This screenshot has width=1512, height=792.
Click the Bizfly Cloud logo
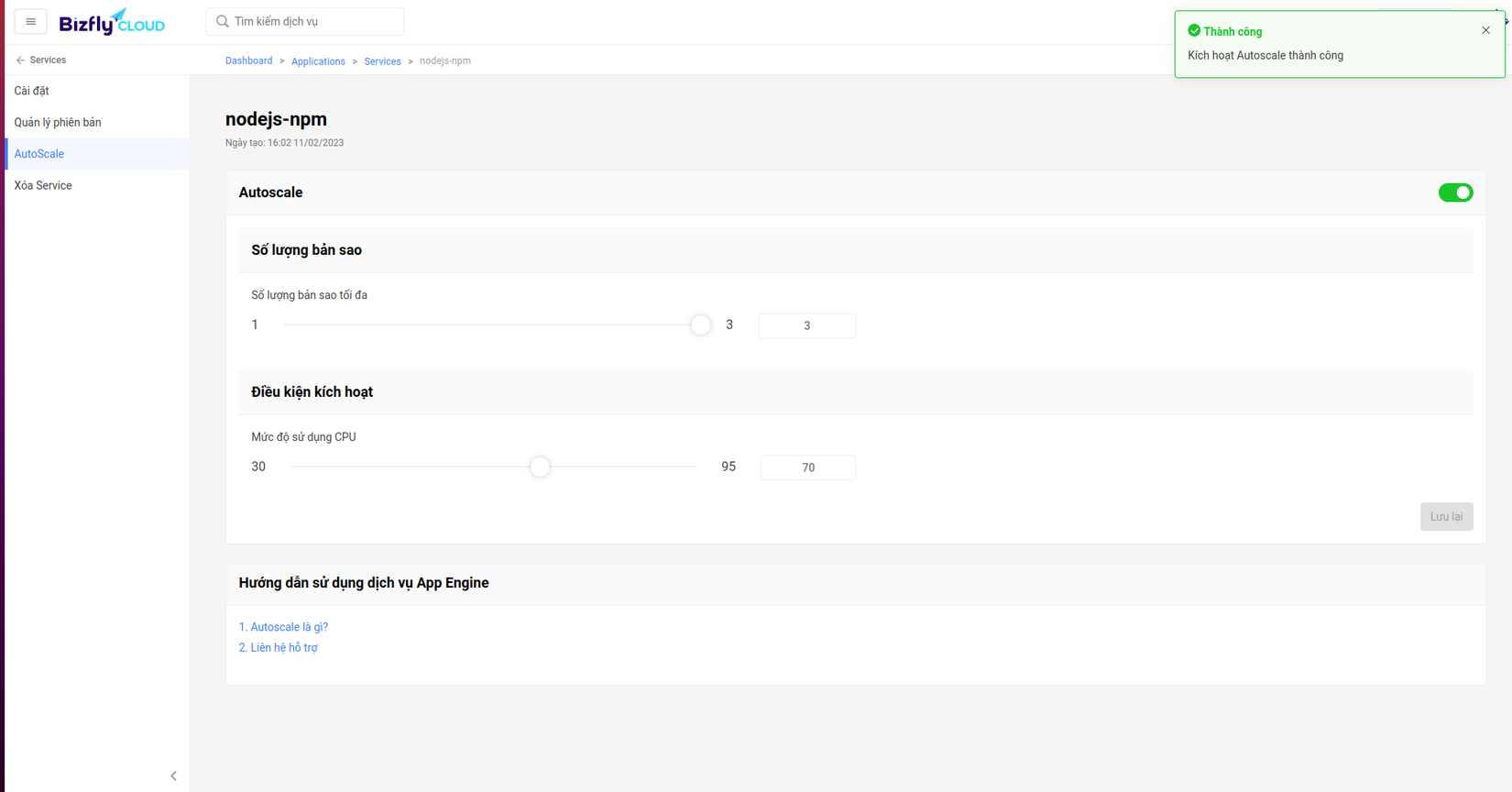click(x=112, y=22)
